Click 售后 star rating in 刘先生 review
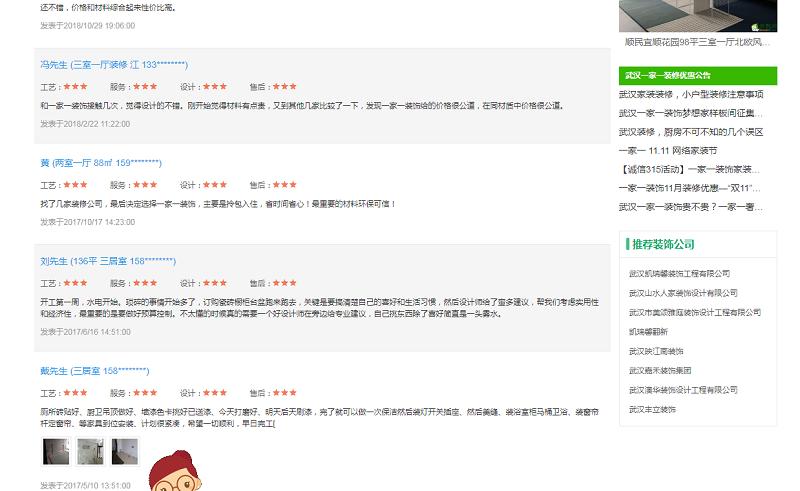This screenshot has width=800, height=491. pyautogui.click(x=285, y=283)
